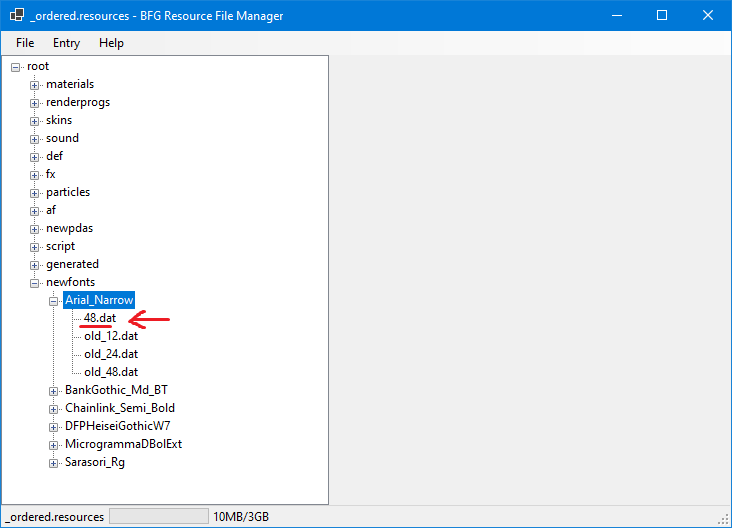732x528 pixels.
Task: Select the MicrogrammaDBolExt label
Action: [123, 444]
